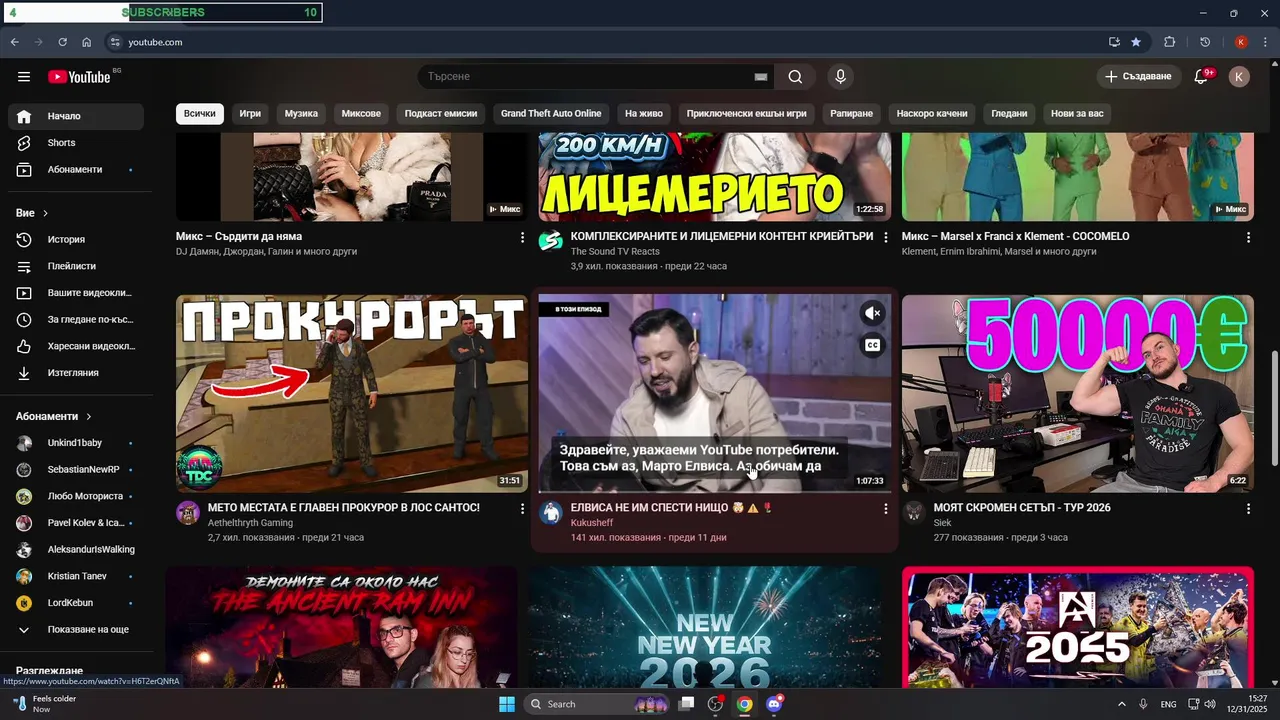Open Абонаменти in the sidebar
Viewport: 1280px width, 720px height.
pyautogui.click(x=76, y=170)
